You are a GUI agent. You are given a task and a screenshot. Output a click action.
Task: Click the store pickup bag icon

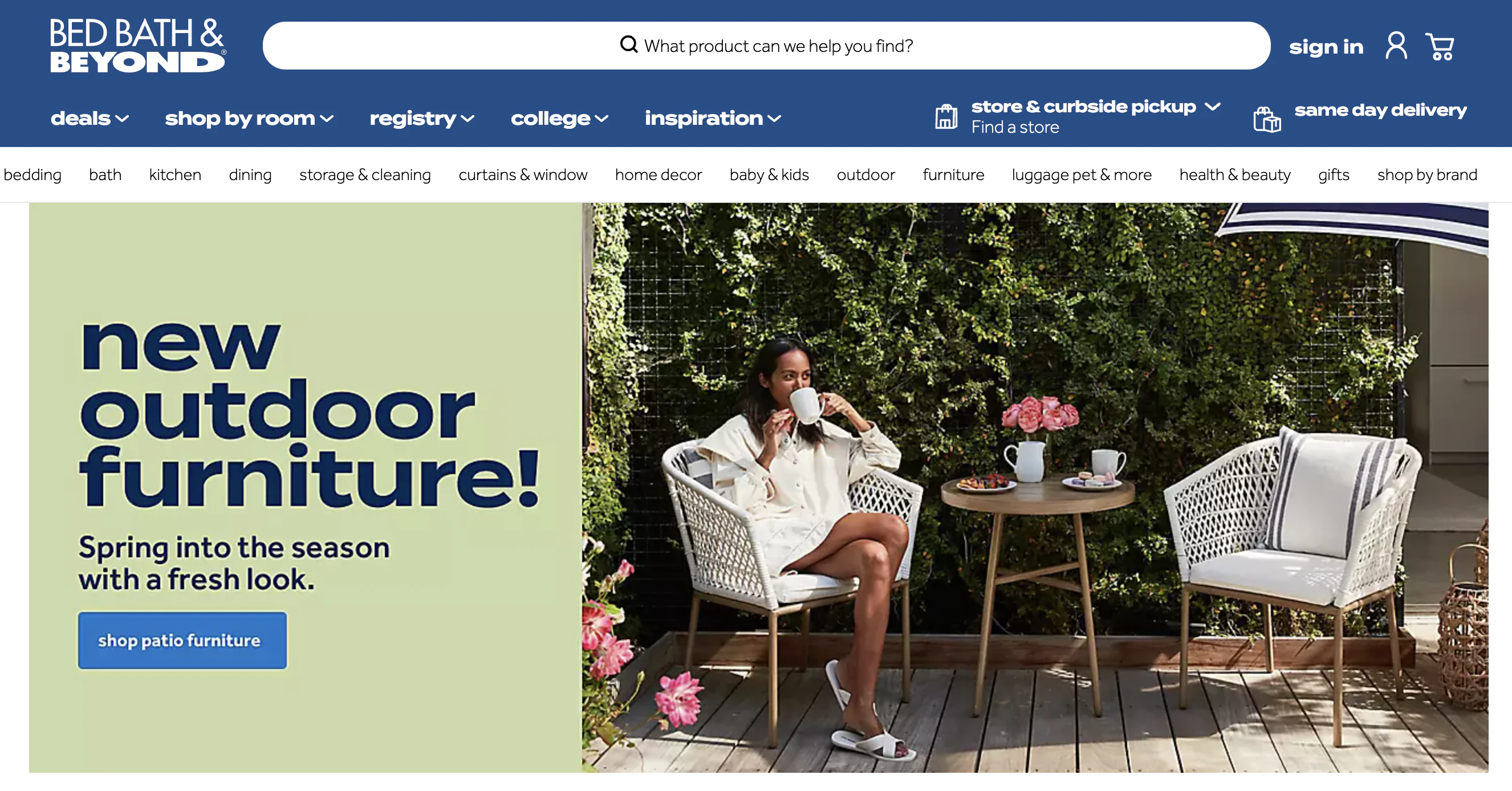tap(946, 116)
